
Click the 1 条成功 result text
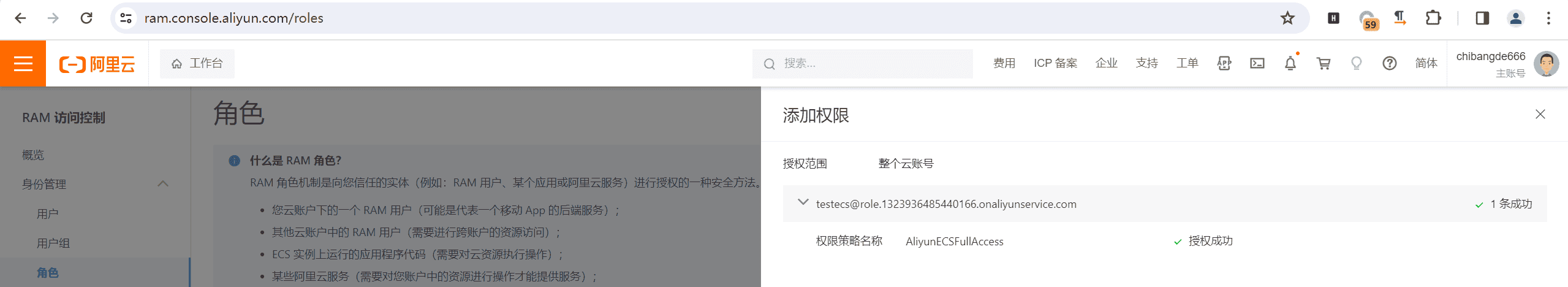pyautogui.click(x=1511, y=204)
